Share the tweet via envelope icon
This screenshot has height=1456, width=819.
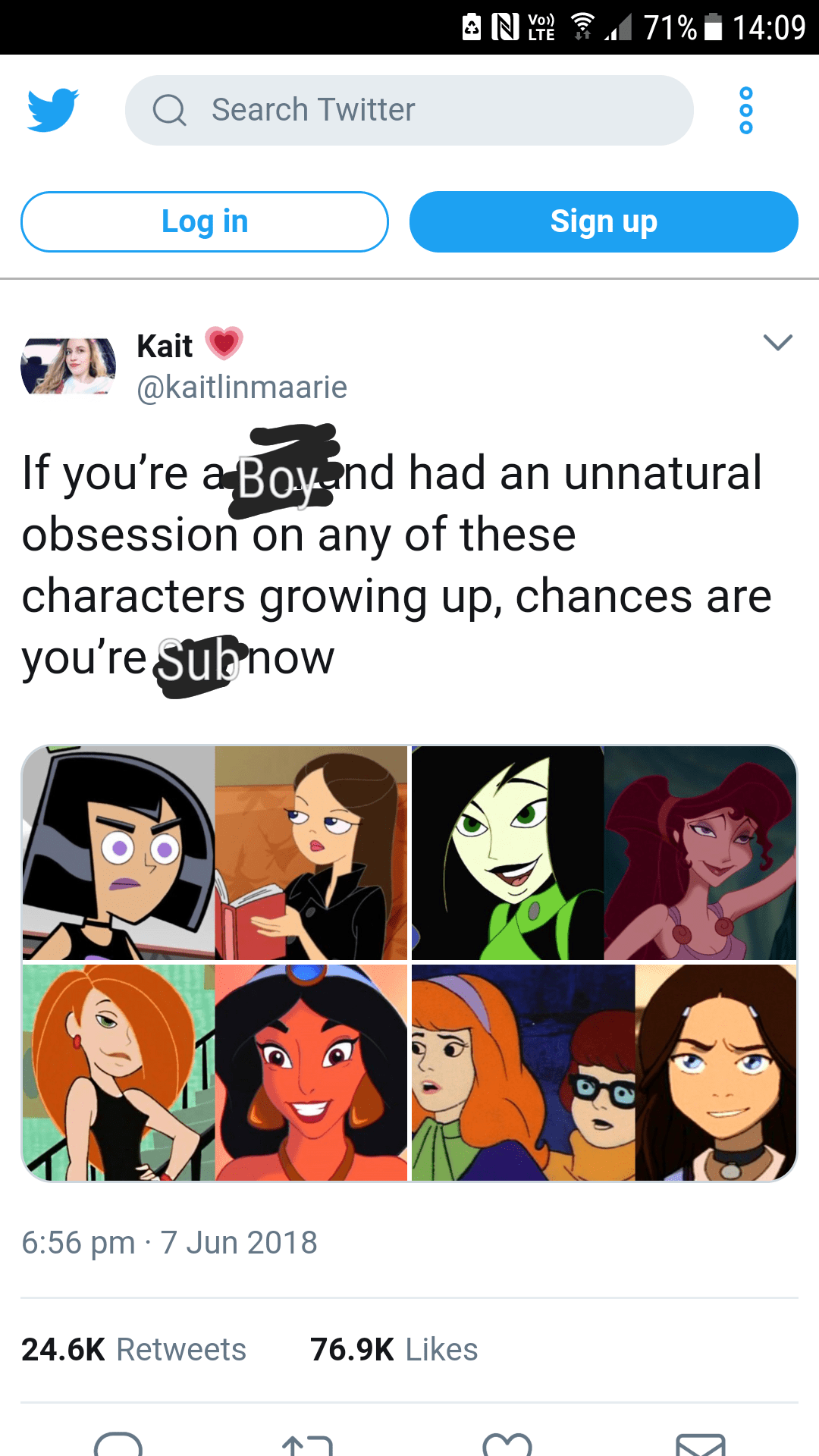701,1444
